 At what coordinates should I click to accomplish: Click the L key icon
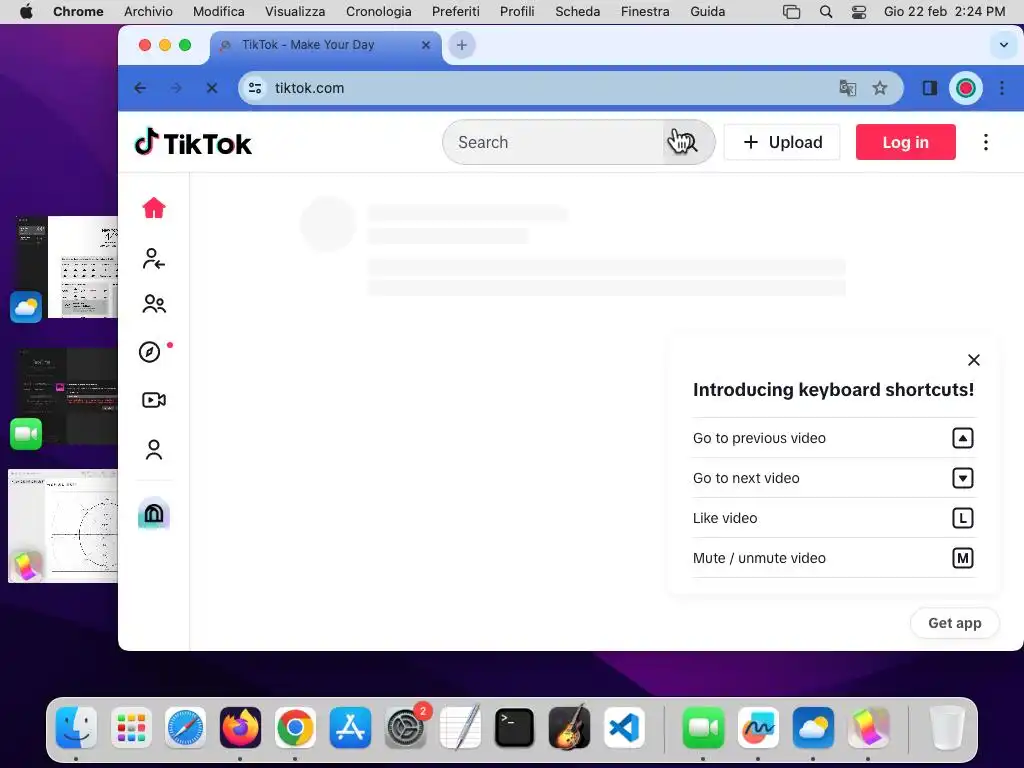pos(963,518)
